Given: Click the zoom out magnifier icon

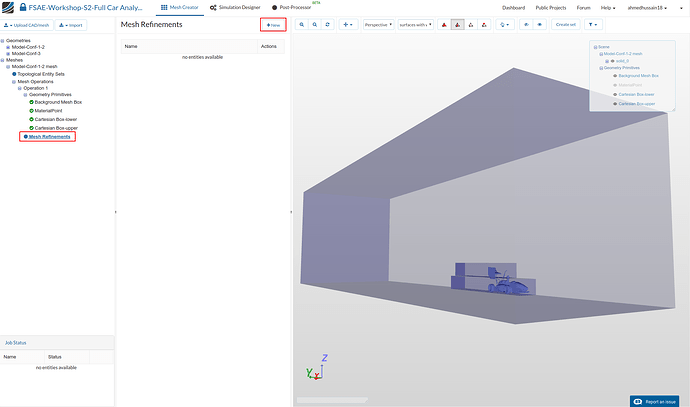Looking at the screenshot, I should pyautogui.click(x=314, y=23).
